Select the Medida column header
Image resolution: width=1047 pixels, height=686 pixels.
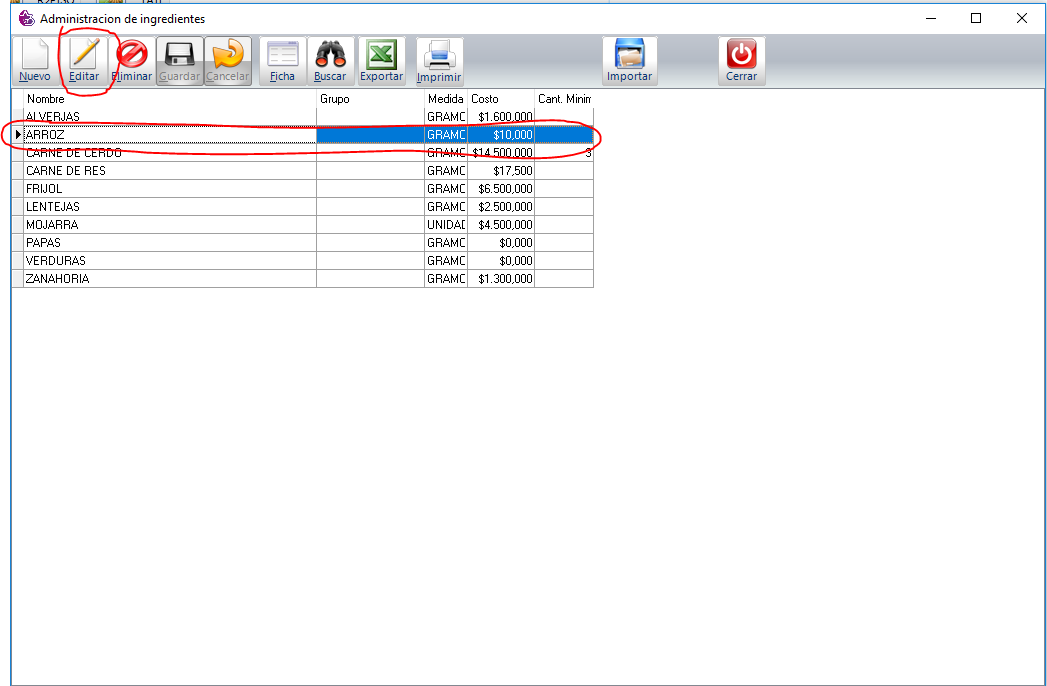(x=445, y=99)
